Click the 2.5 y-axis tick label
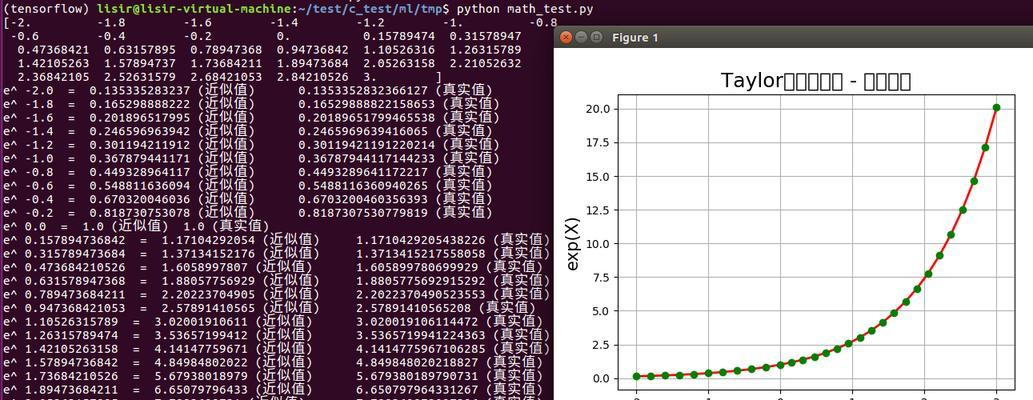The image size is (1033, 400). 603,345
